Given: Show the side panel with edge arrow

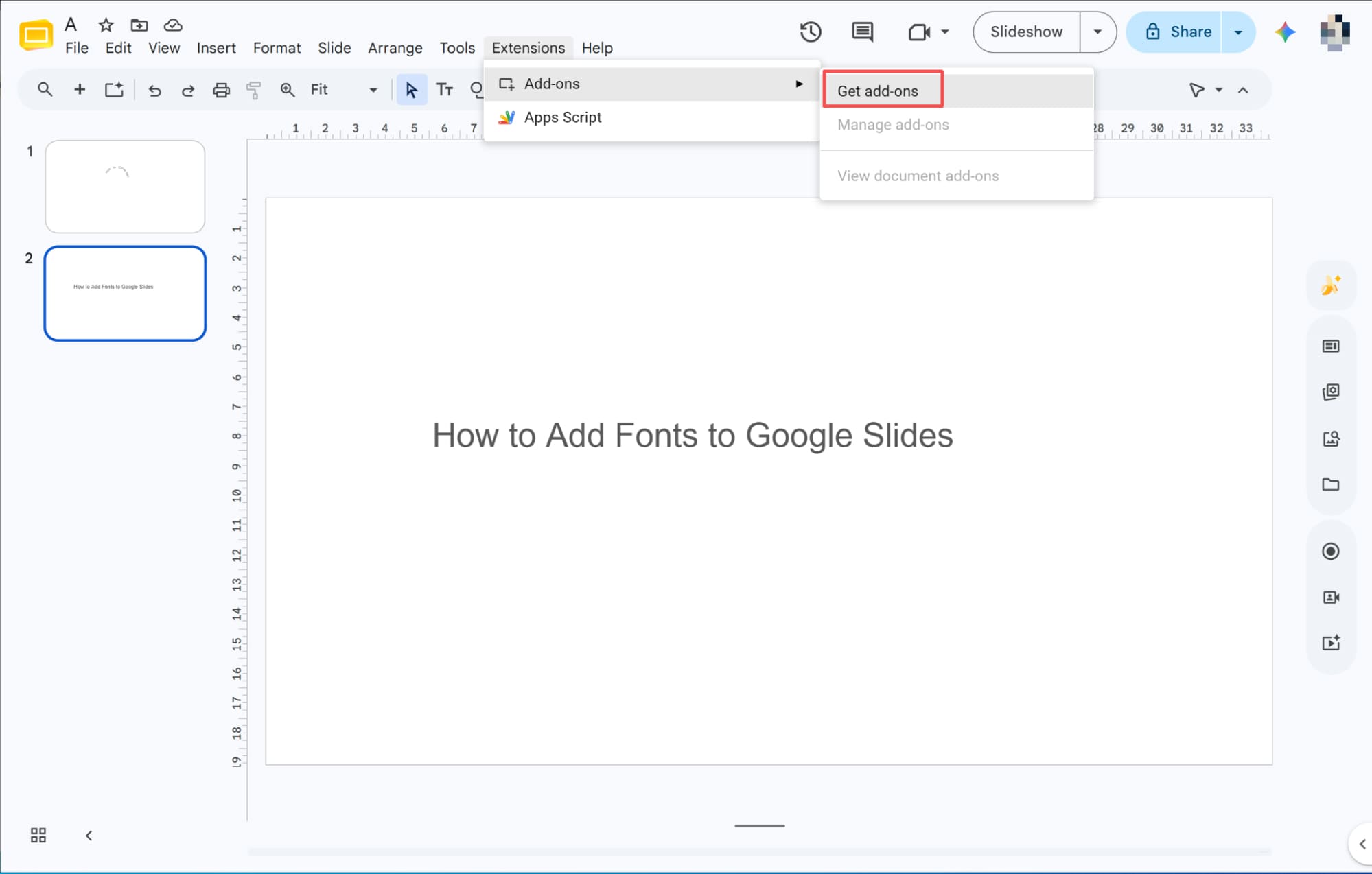Looking at the screenshot, I should pos(1362,844).
